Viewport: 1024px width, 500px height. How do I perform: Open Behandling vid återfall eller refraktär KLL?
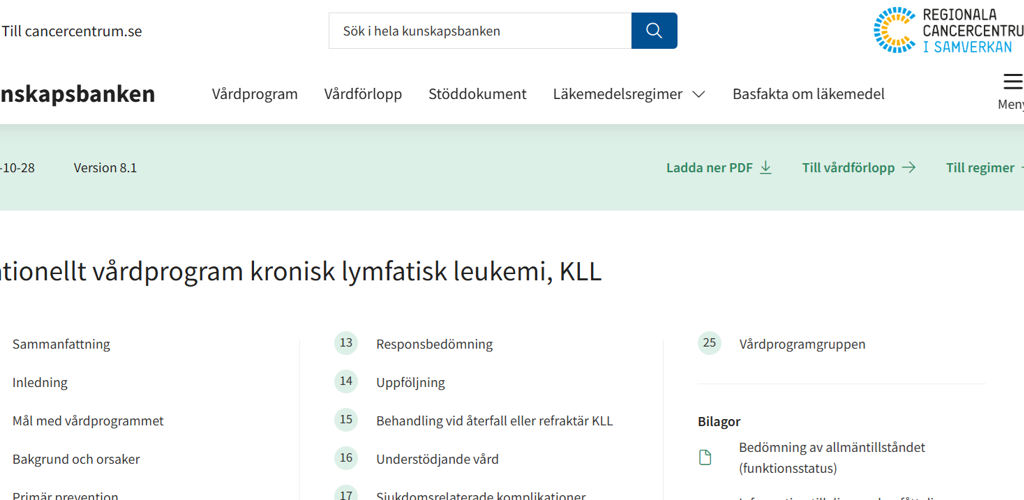494,421
